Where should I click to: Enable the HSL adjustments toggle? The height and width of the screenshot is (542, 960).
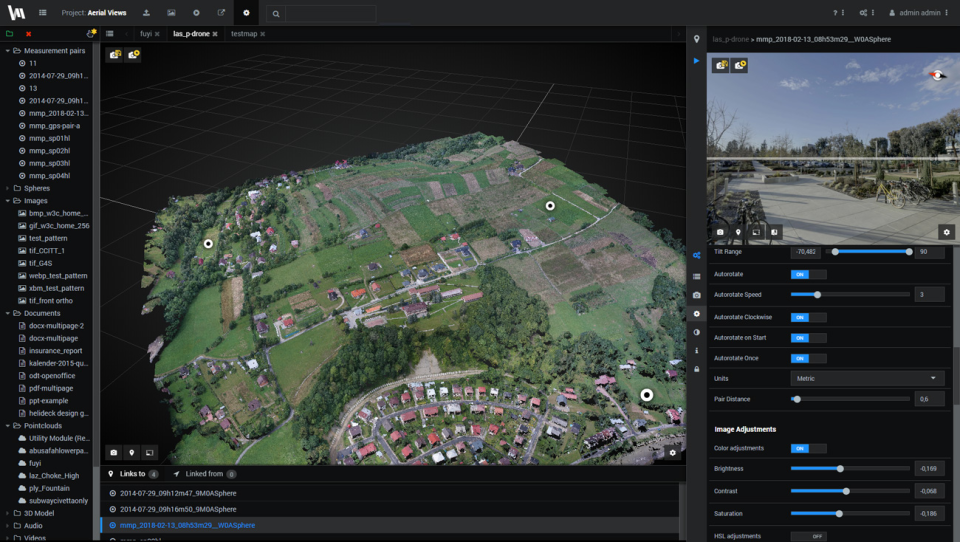pos(808,536)
